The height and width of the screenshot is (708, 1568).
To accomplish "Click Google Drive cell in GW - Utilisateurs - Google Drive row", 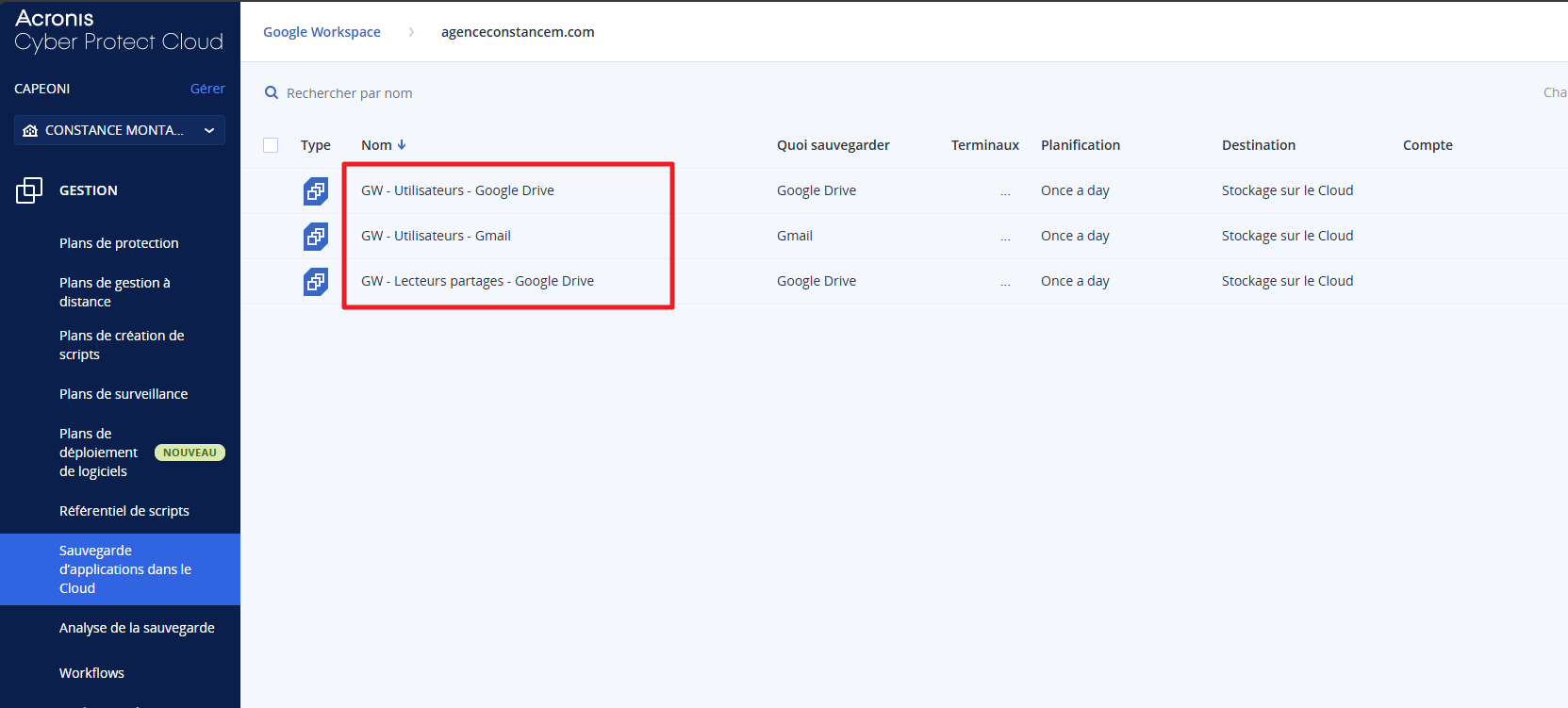I will [817, 190].
